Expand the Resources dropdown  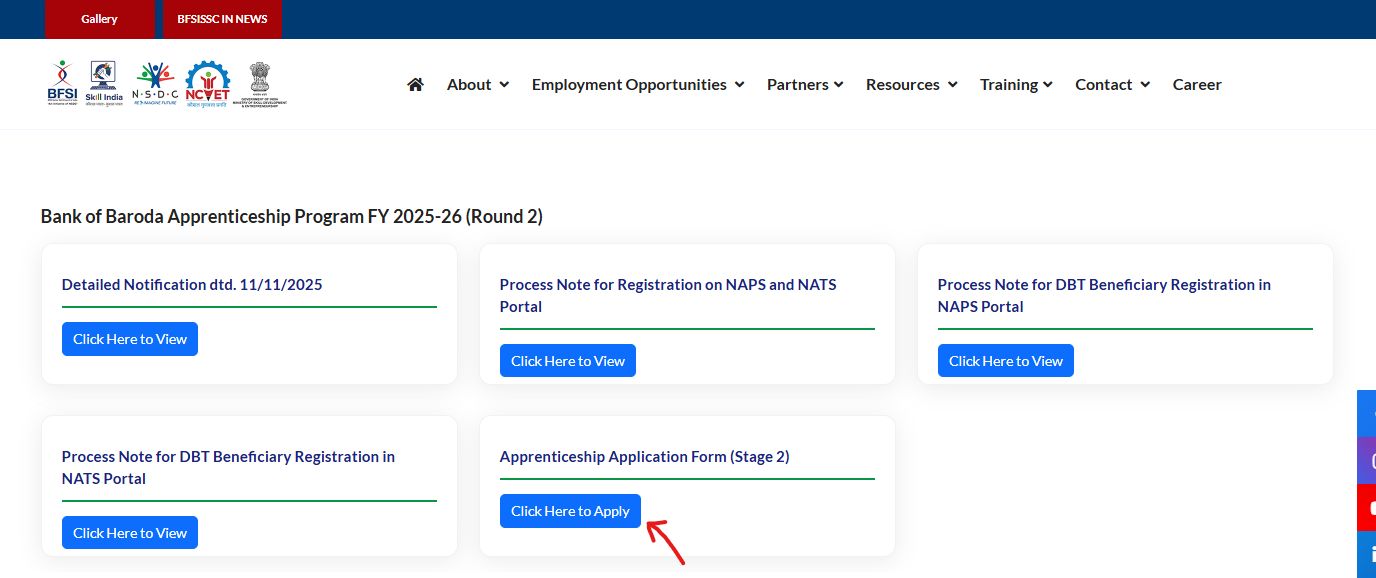pyautogui.click(x=911, y=85)
